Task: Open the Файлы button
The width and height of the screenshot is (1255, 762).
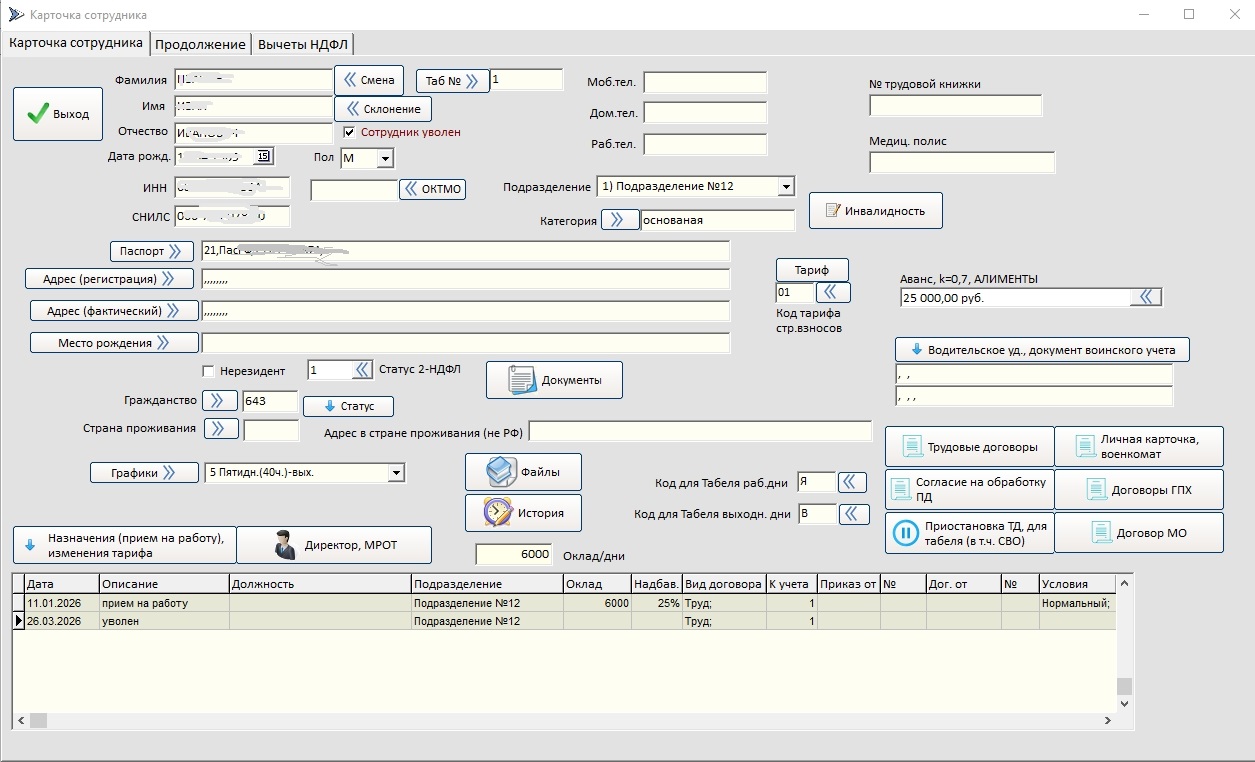Action: 523,471
